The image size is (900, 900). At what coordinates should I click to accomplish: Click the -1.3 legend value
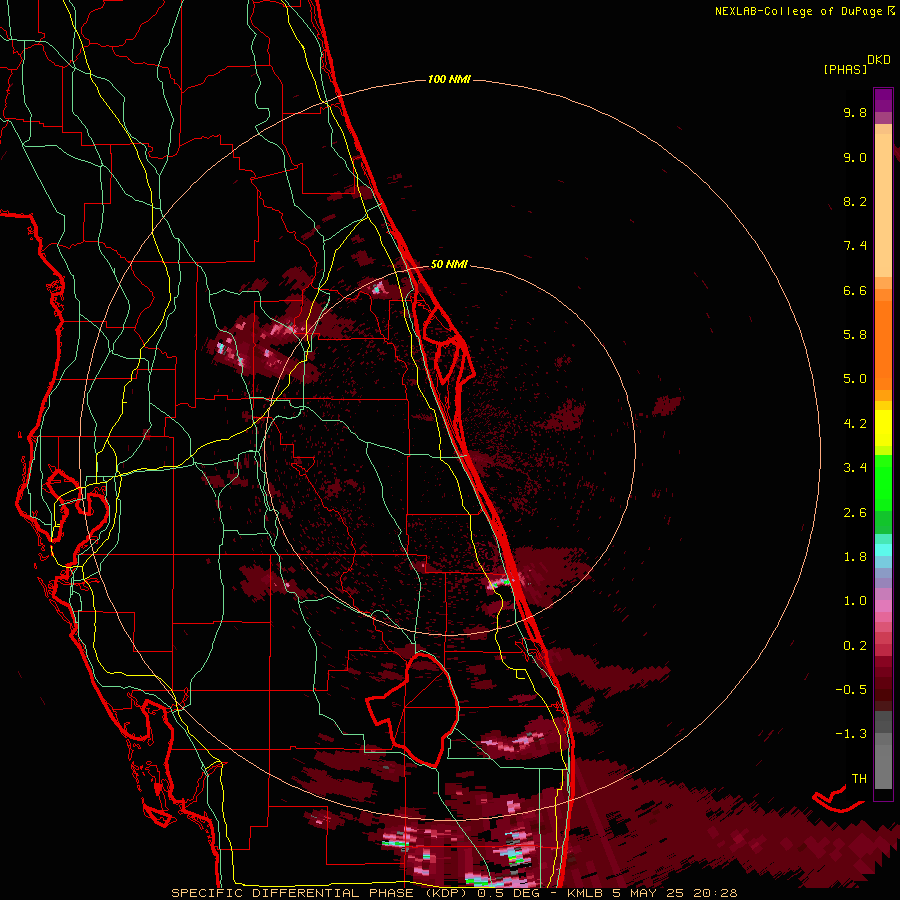pyautogui.click(x=851, y=734)
